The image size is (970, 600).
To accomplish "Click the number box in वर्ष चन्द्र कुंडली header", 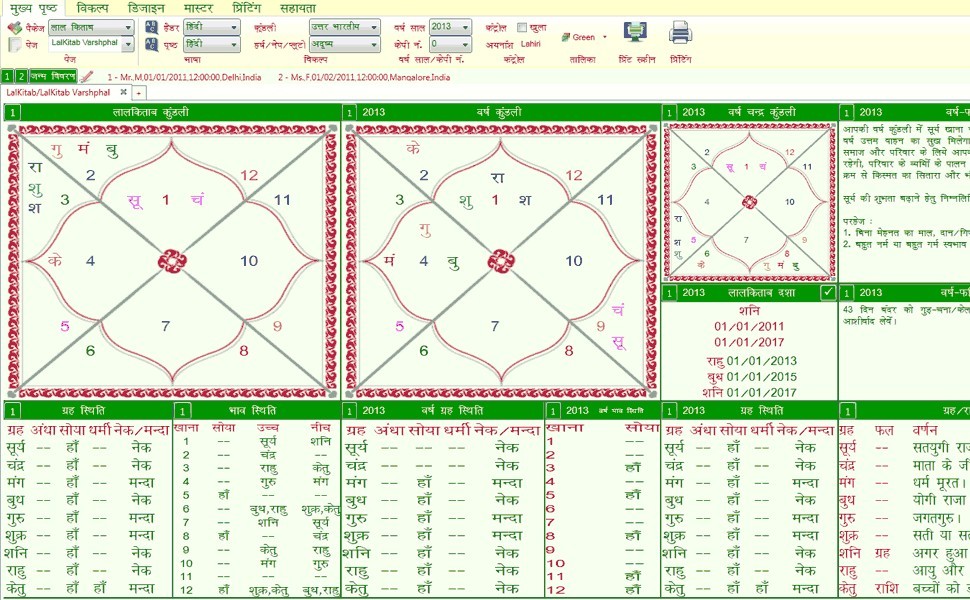I will (669, 113).
